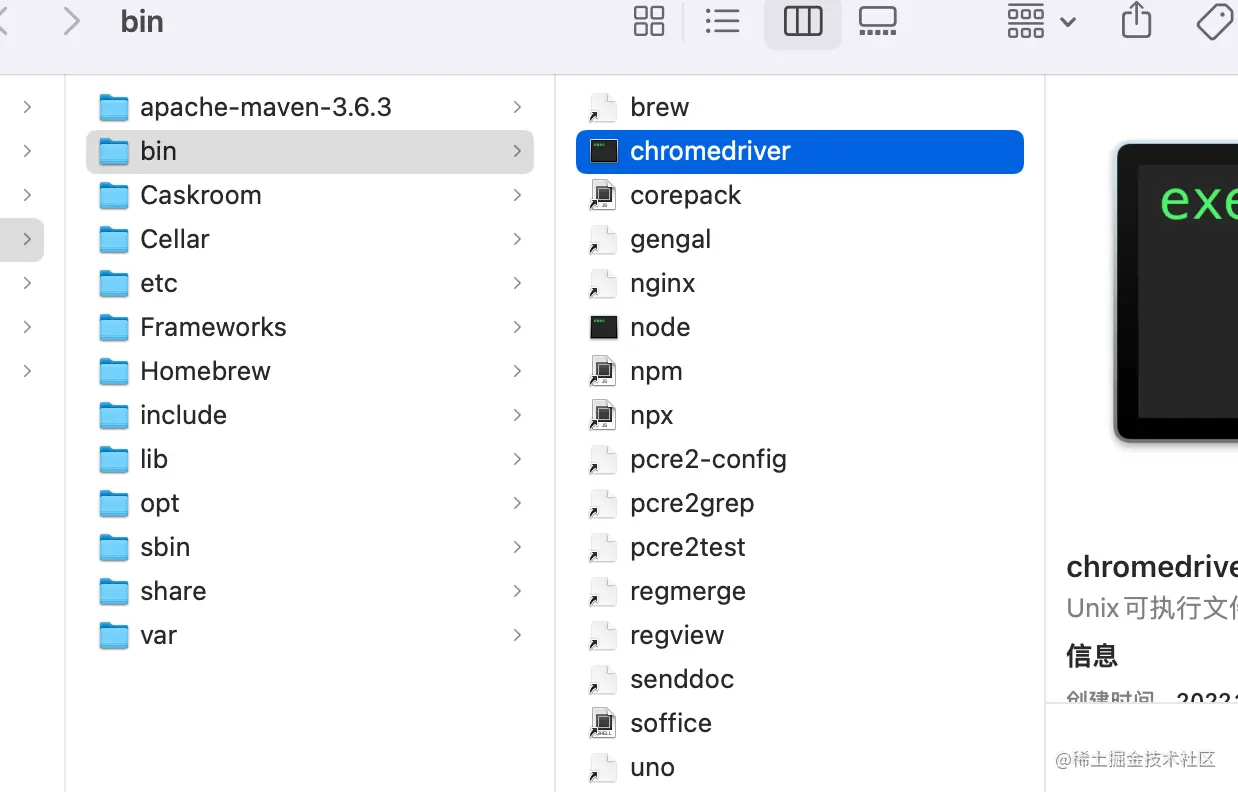The width and height of the screenshot is (1238, 792).
Task: Select the pcre2grep file name
Action: pos(692,504)
